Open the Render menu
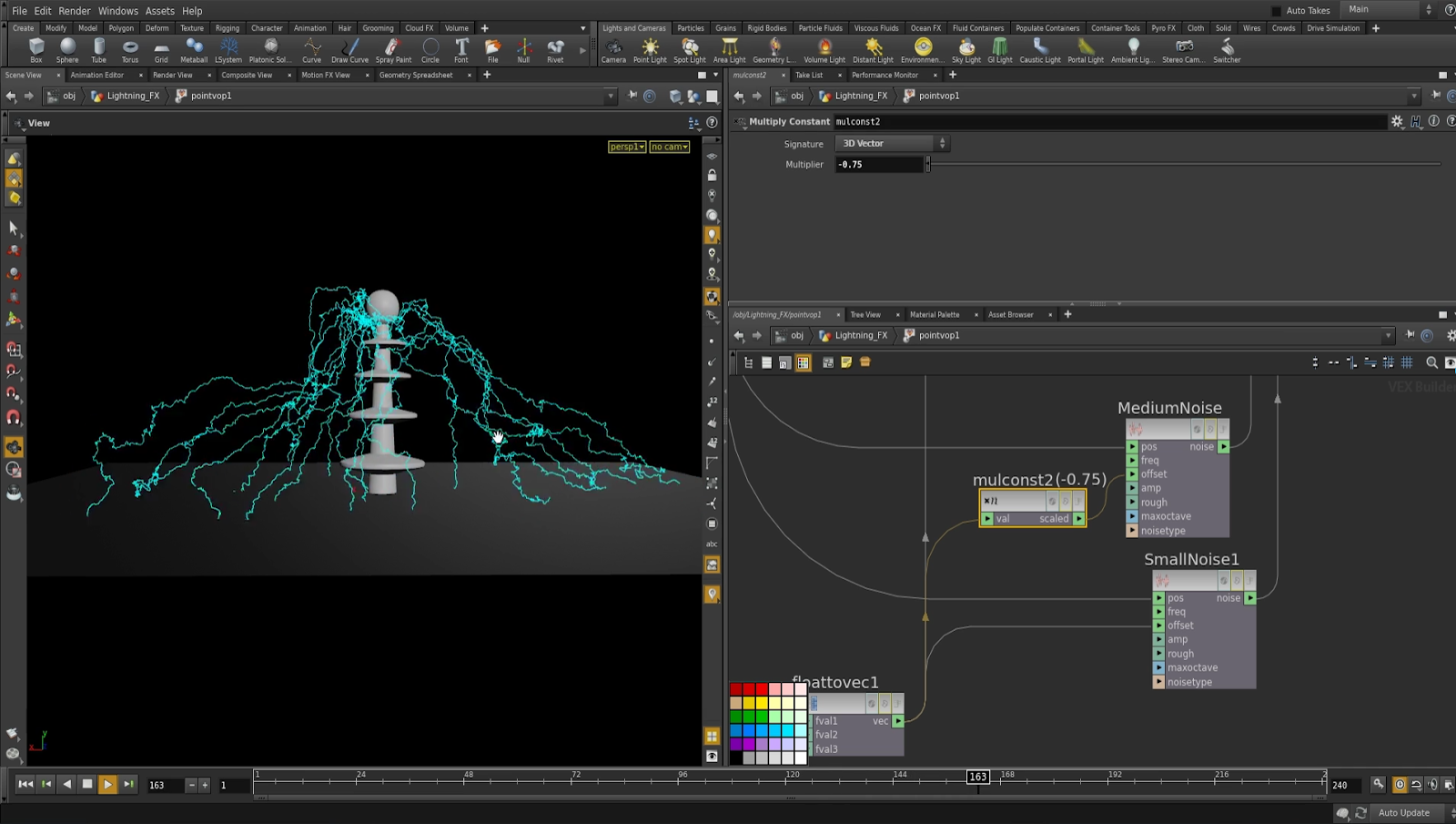Screen dimensions: 1456x824 pyautogui.click(x=74, y=11)
